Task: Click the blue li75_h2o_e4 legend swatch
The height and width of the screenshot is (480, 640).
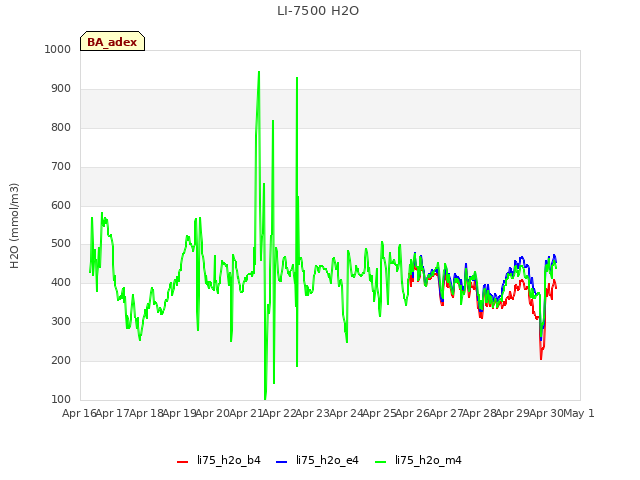Action: coord(281,462)
